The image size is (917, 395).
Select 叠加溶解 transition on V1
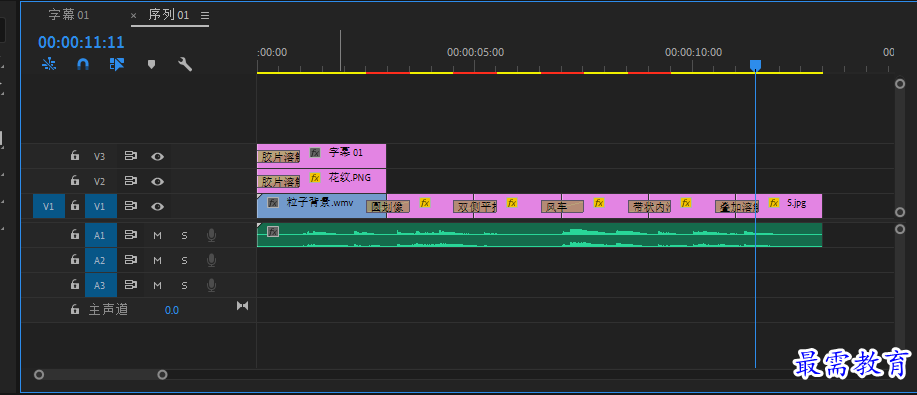(x=737, y=207)
